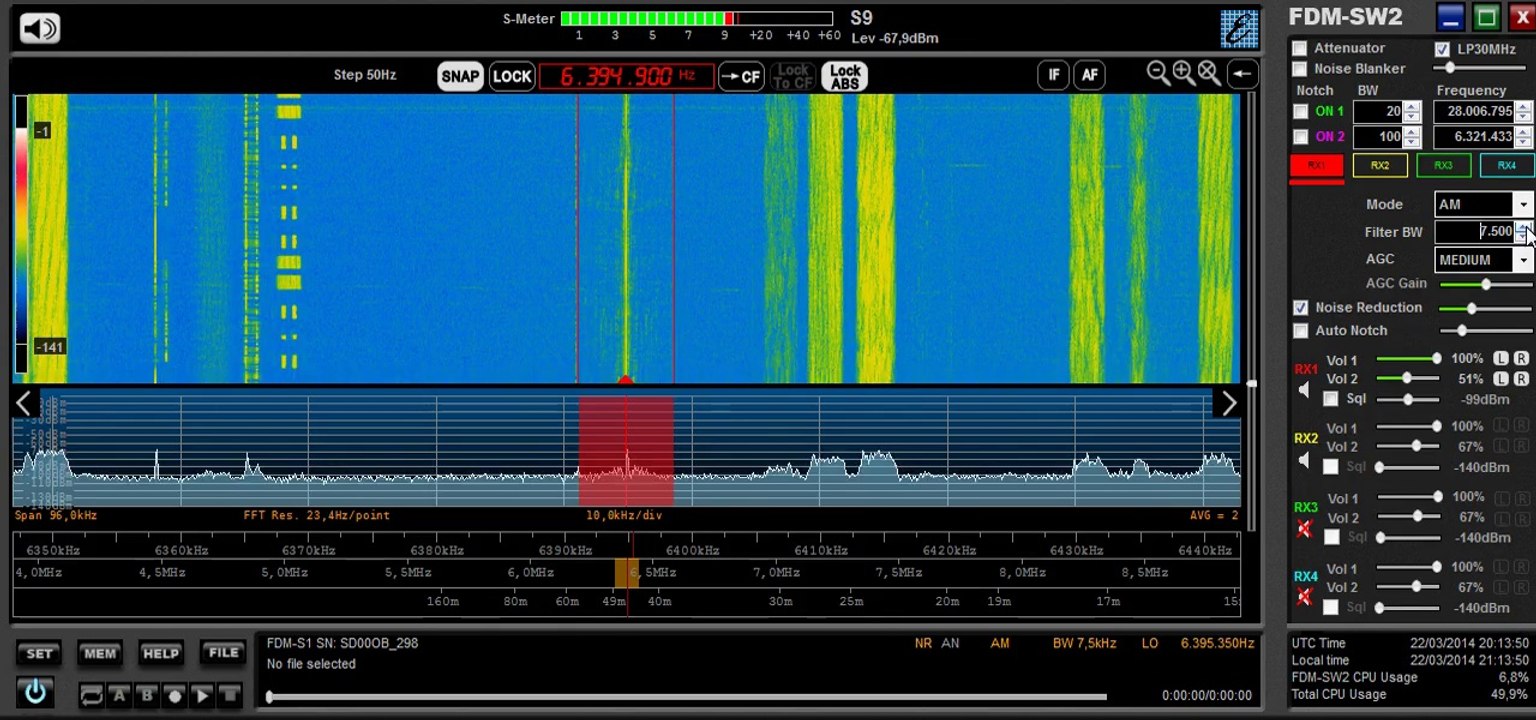This screenshot has height=720, width=1536.
Task: Select the RX1 receiver tab
Action: pyautogui.click(x=1317, y=166)
